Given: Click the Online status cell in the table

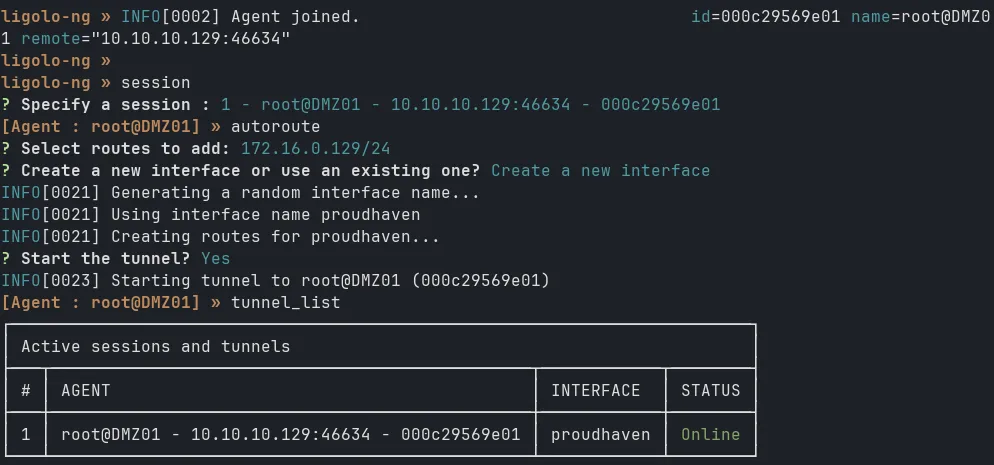Looking at the screenshot, I should coord(710,434).
